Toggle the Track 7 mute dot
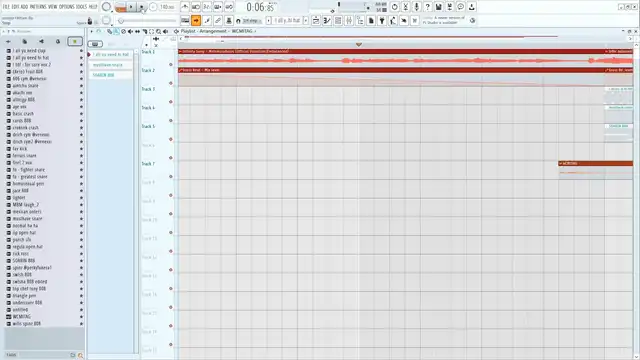Screen dimensions: 640x360 (171, 177)
